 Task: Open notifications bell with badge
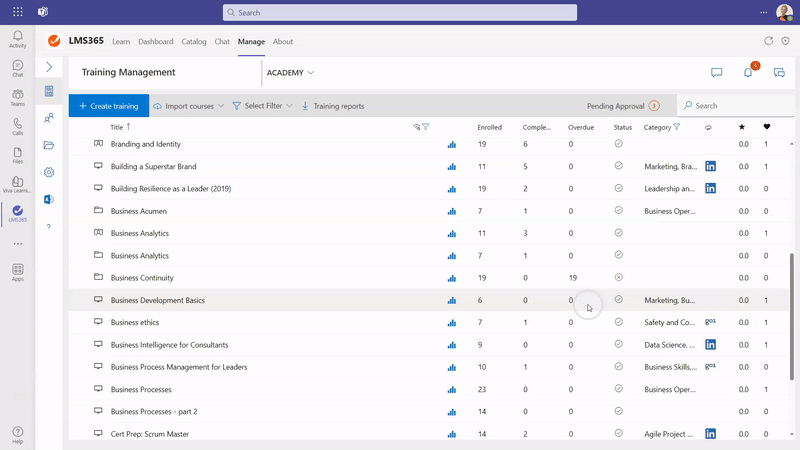(748, 72)
